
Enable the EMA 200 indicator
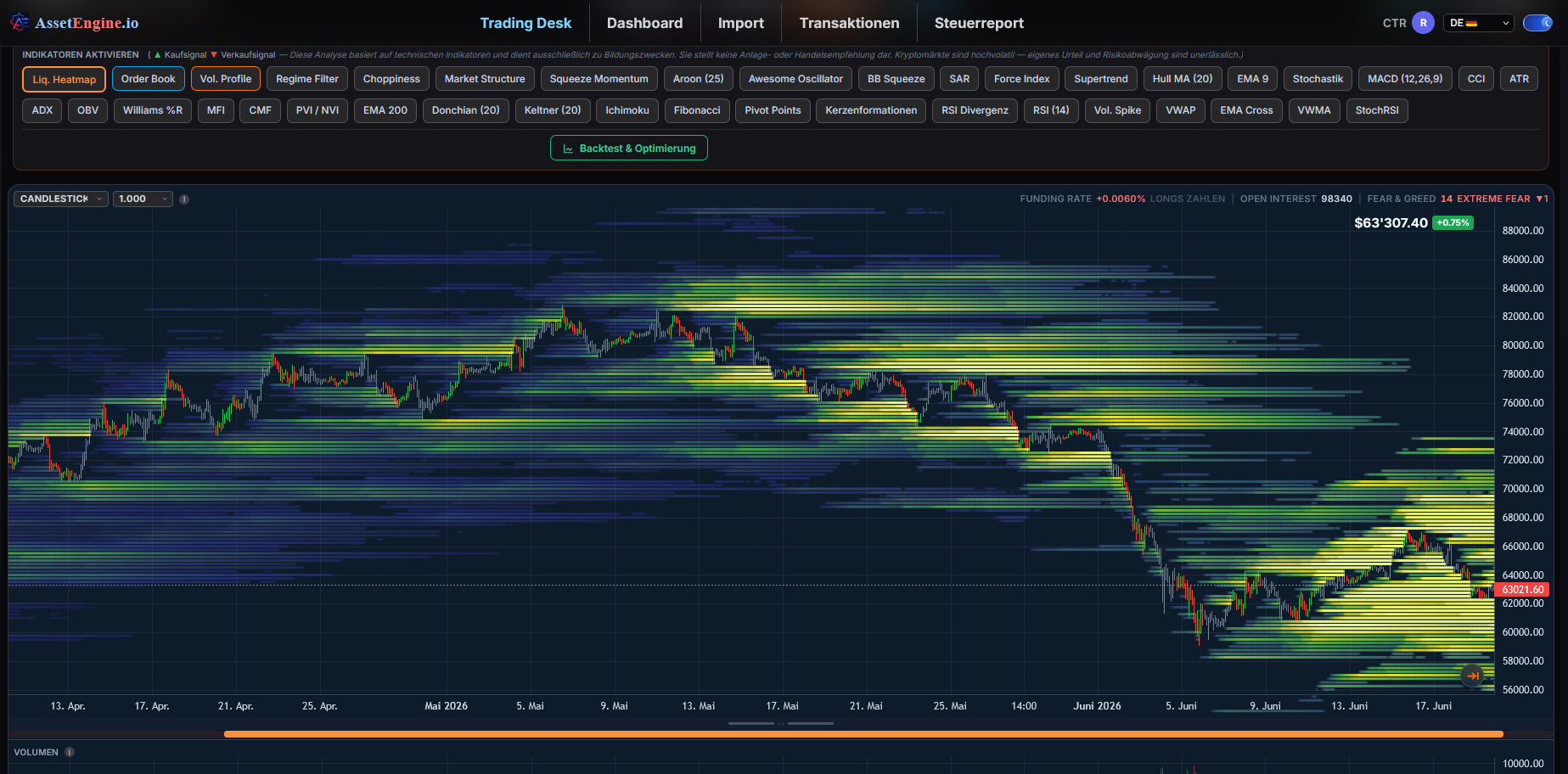tap(385, 110)
